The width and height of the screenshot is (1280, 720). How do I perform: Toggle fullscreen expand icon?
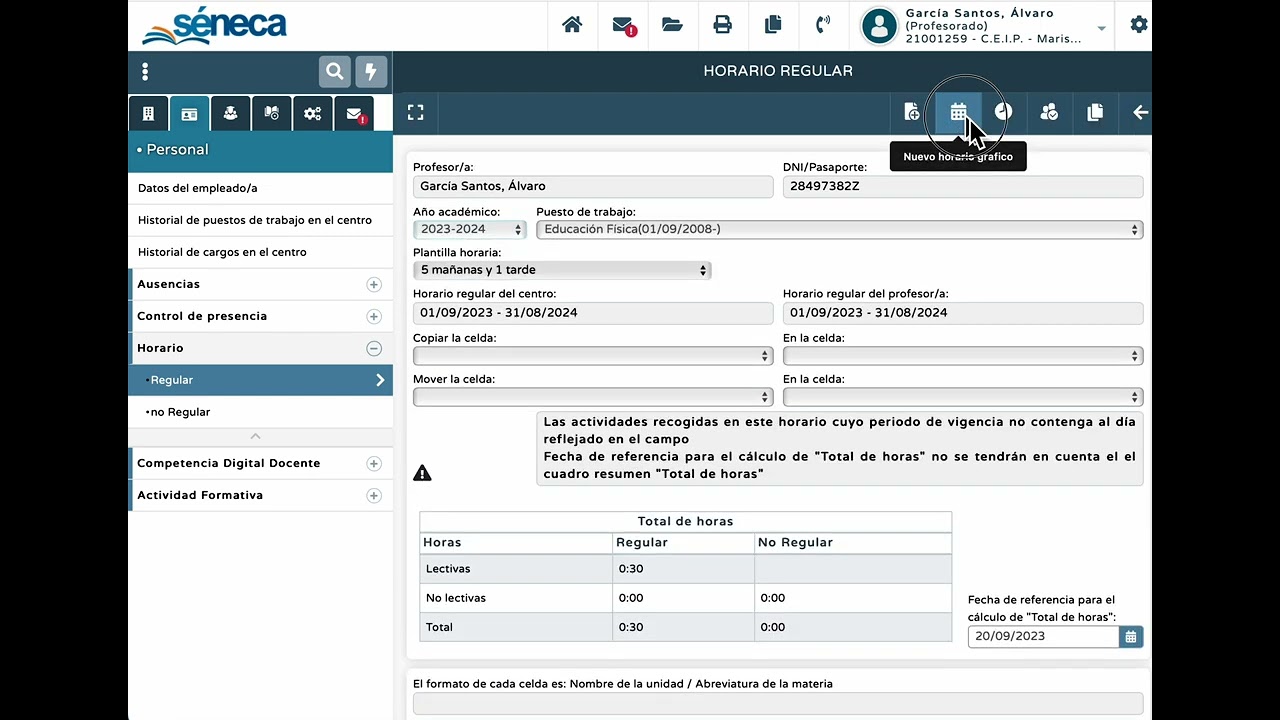[415, 112]
